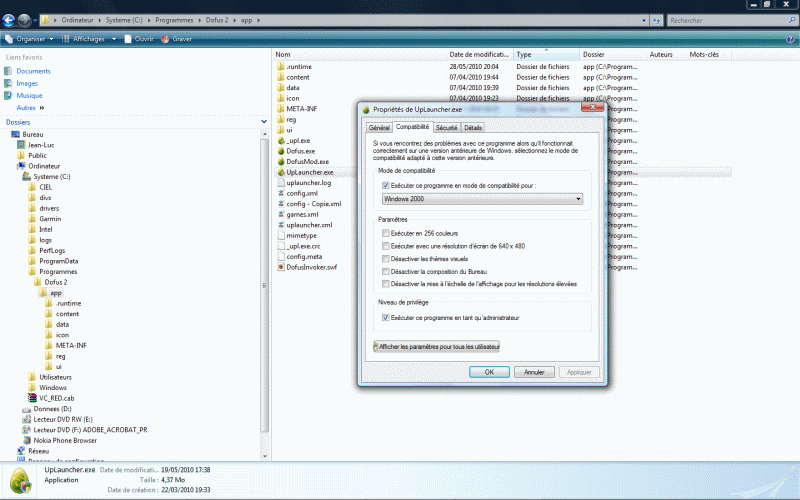Enable 640 x 480 screen resolution option
Viewport: 800px width, 500px height.
click(386, 246)
